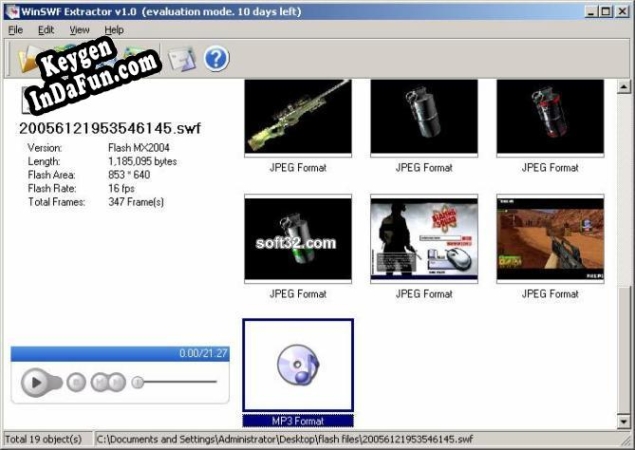Open the Help menu
The width and height of the screenshot is (635, 450).
(114, 30)
